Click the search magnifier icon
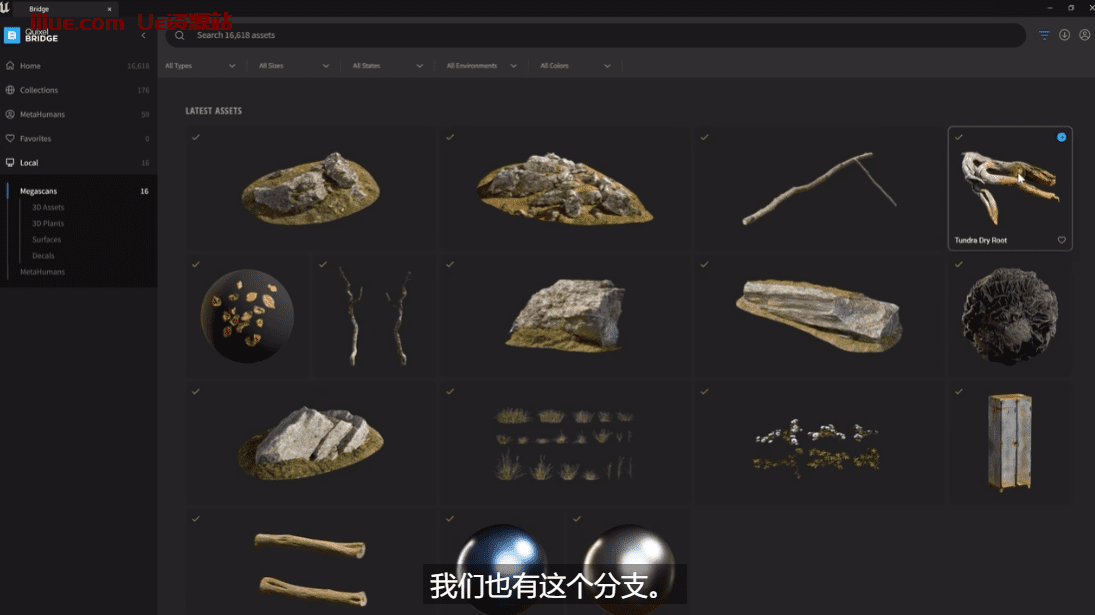The width and height of the screenshot is (1095, 615). click(180, 35)
